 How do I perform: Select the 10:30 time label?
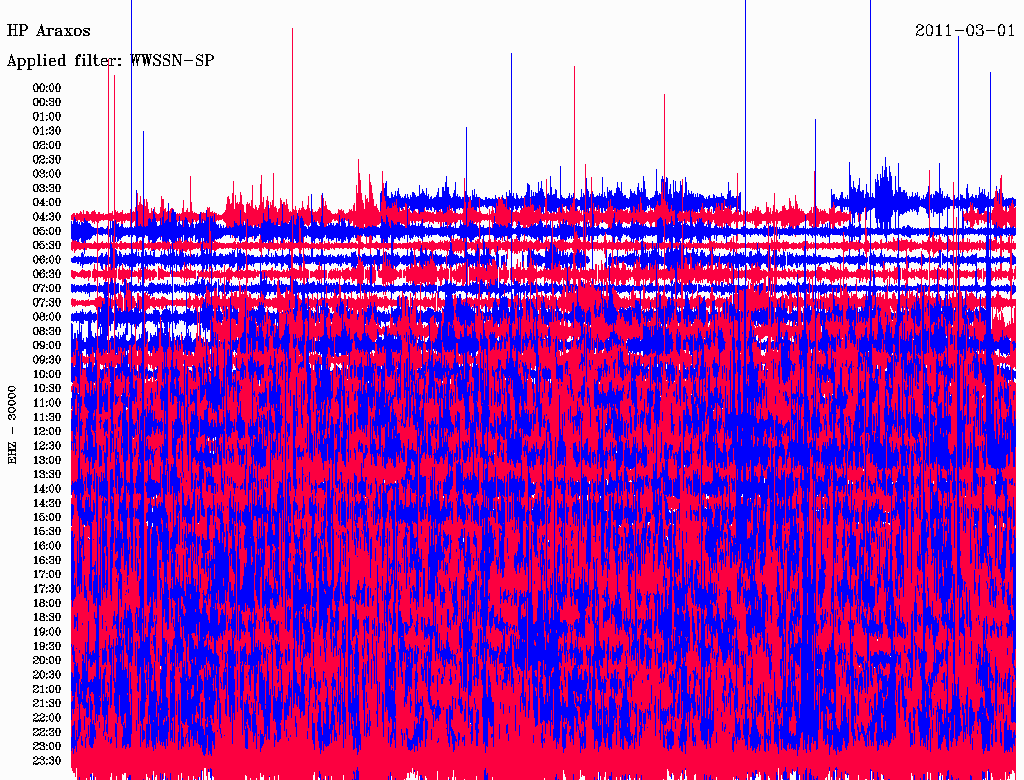(47, 388)
